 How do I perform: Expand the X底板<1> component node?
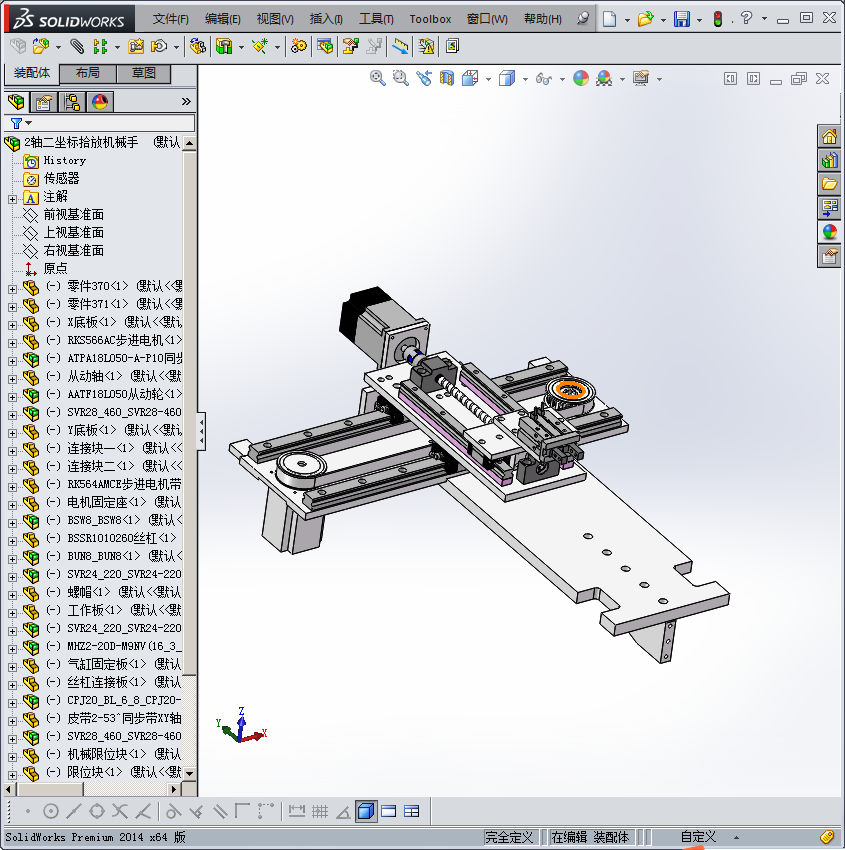click(x=12, y=325)
